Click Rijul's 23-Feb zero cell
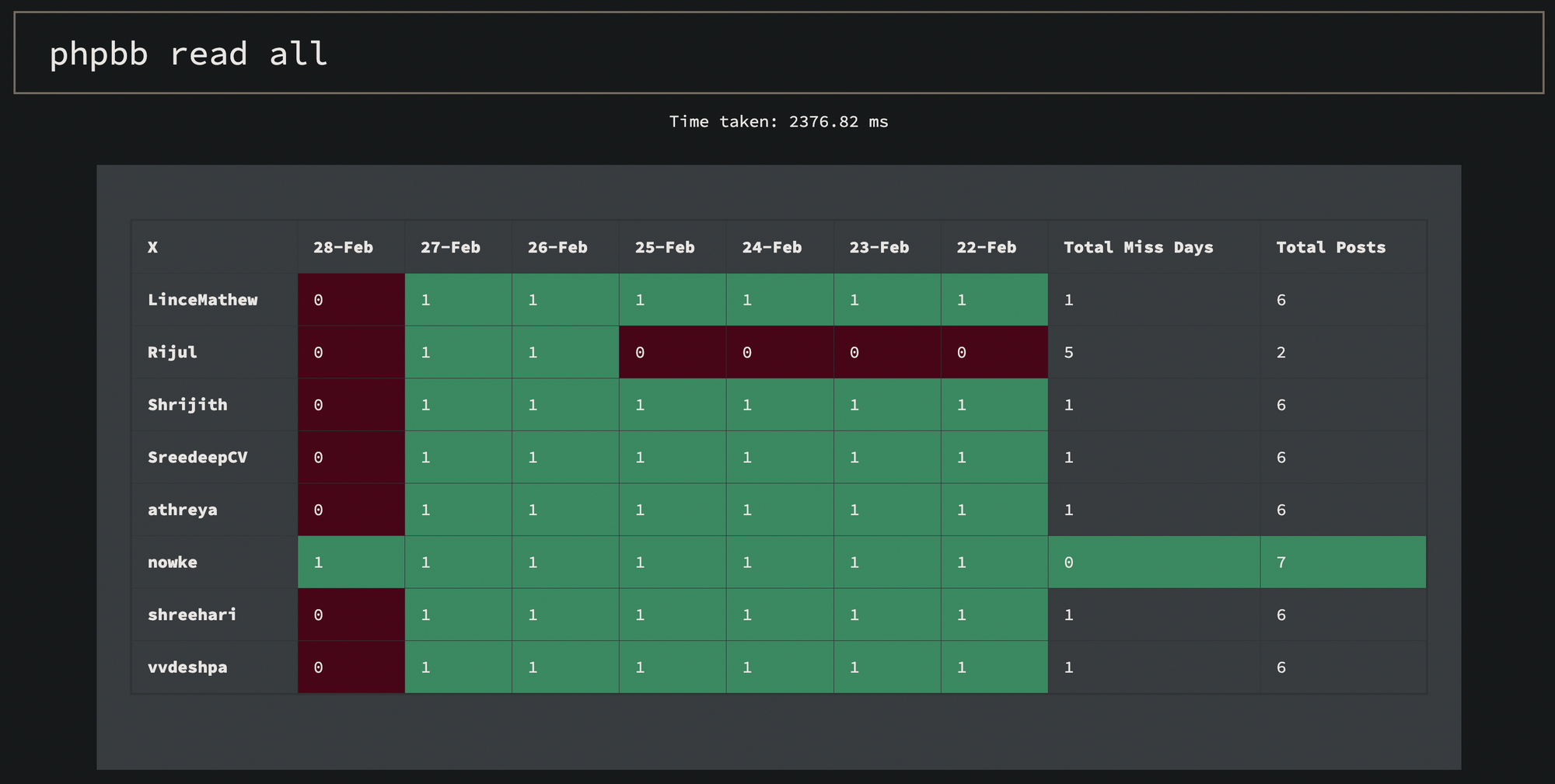The height and width of the screenshot is (784, 1555). point(888,352)
